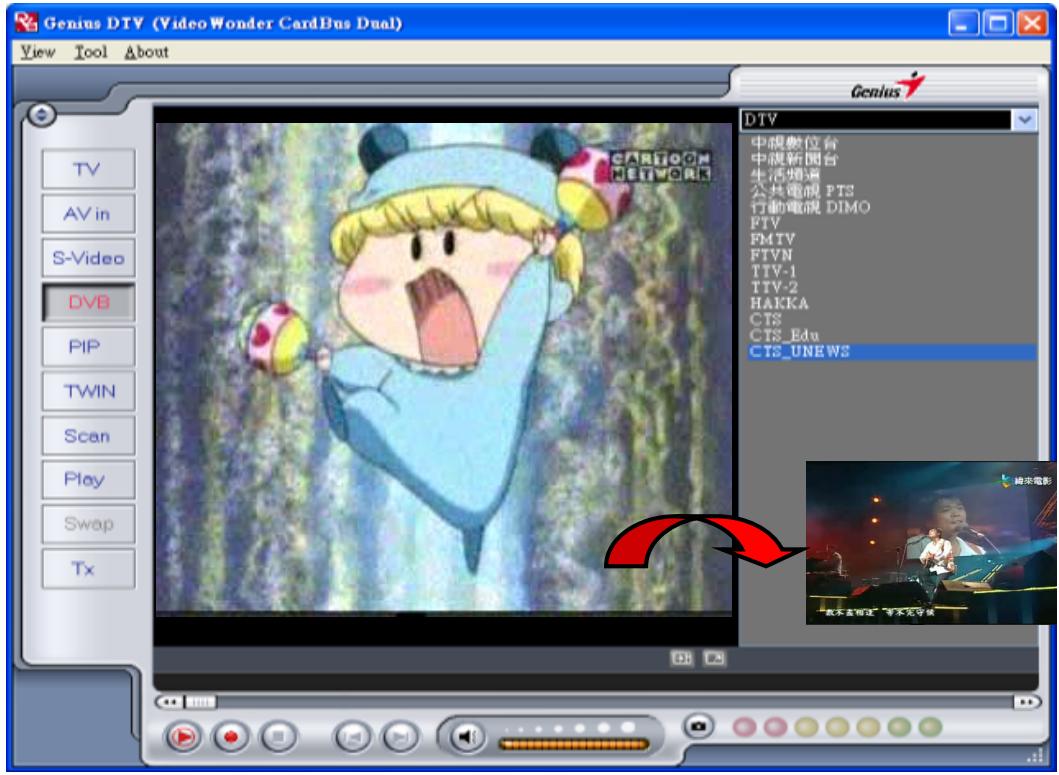Take a snapshot with the camera icon

click(x=699, y=727)
